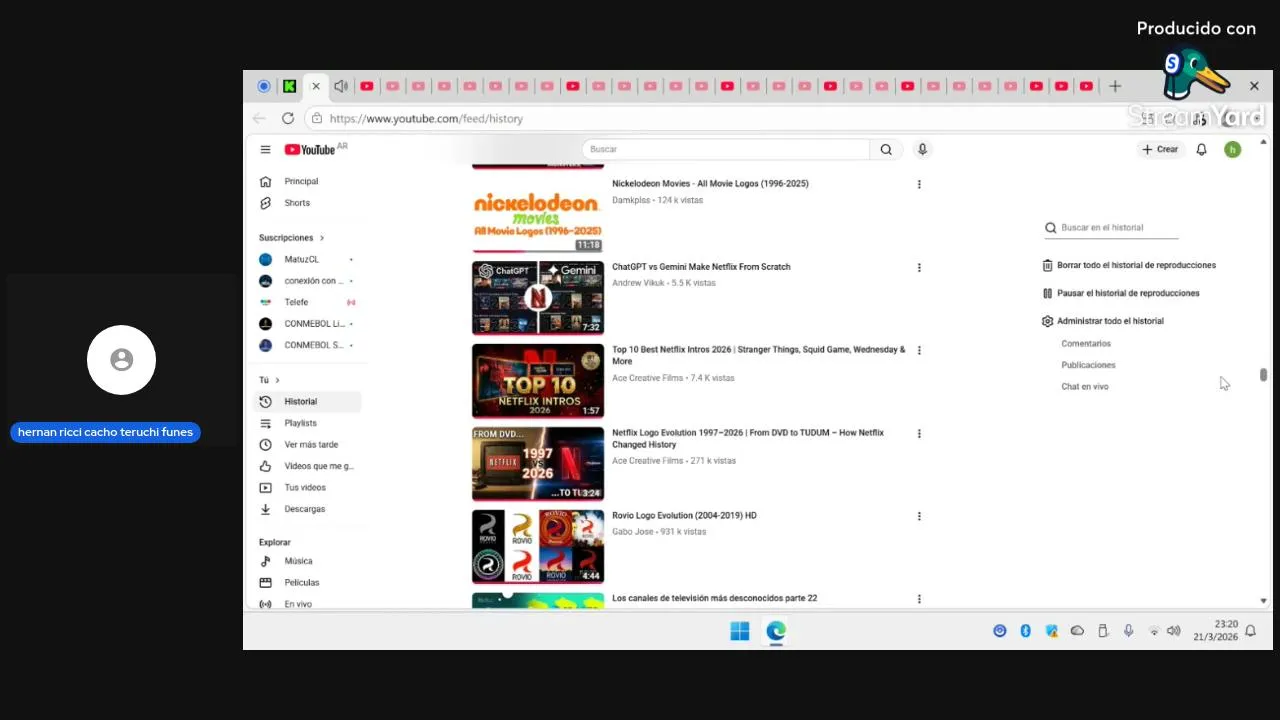Image resolution: width=1280 pixels, height=720 pixels.
Task: Click scrollbar down arrow
Action: click(1263, 601)
